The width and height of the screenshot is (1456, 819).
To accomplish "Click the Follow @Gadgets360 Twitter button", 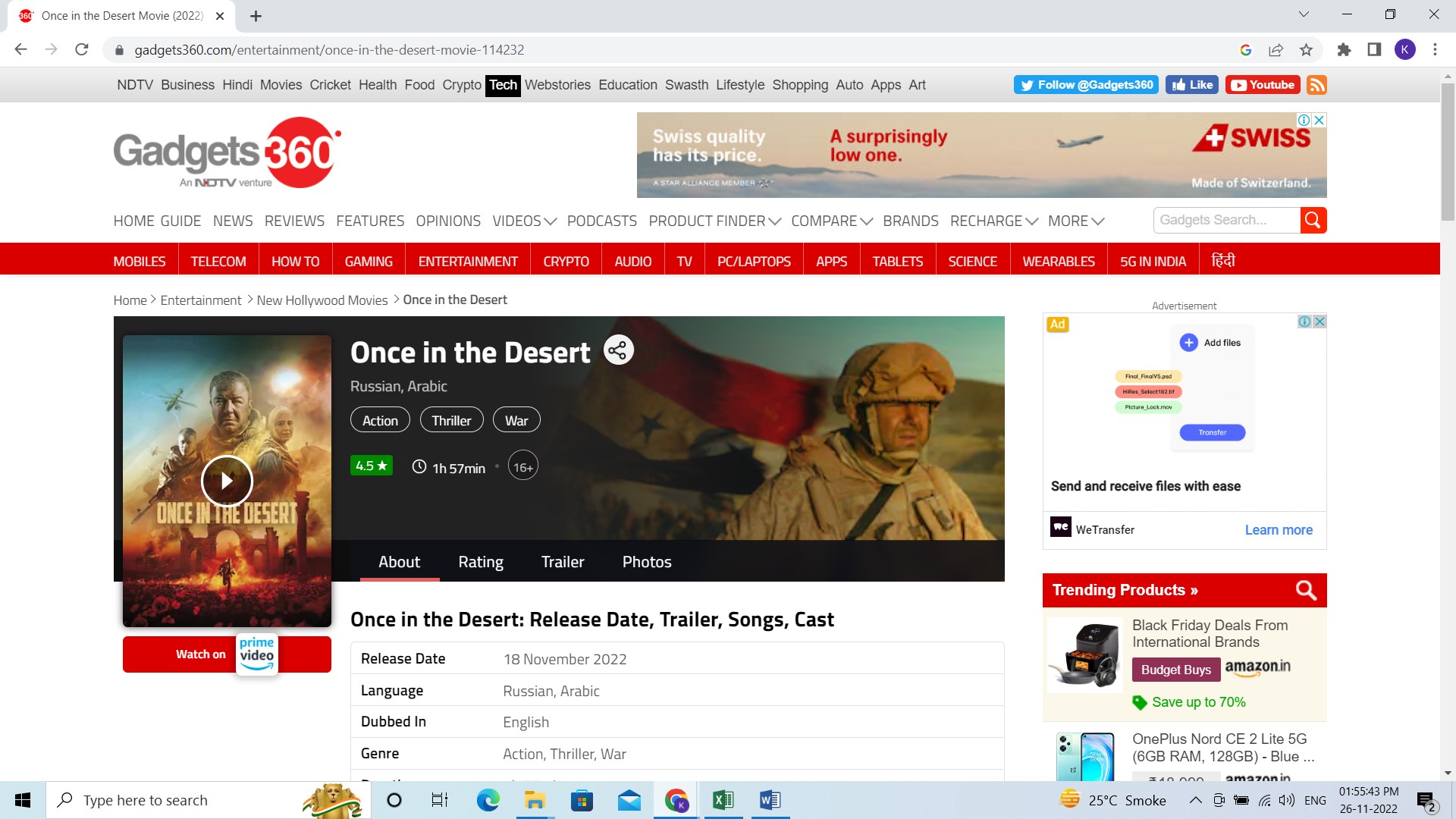I will coord(1087,85).
